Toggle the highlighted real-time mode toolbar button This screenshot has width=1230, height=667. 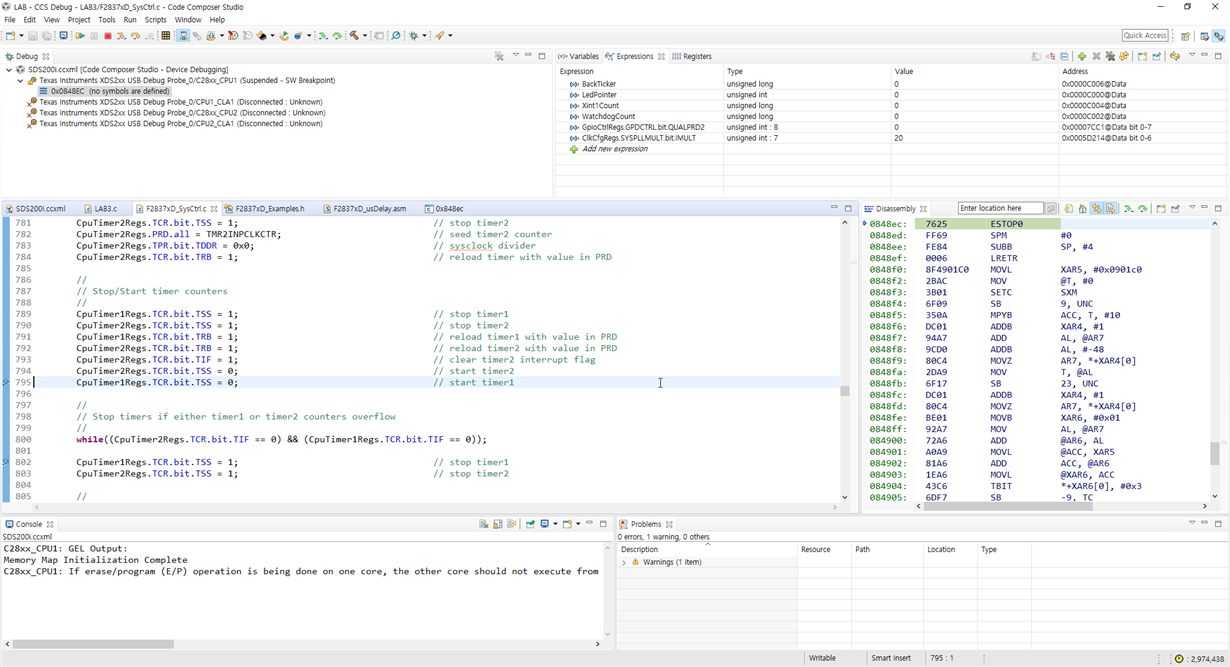(x=183, y=36)
